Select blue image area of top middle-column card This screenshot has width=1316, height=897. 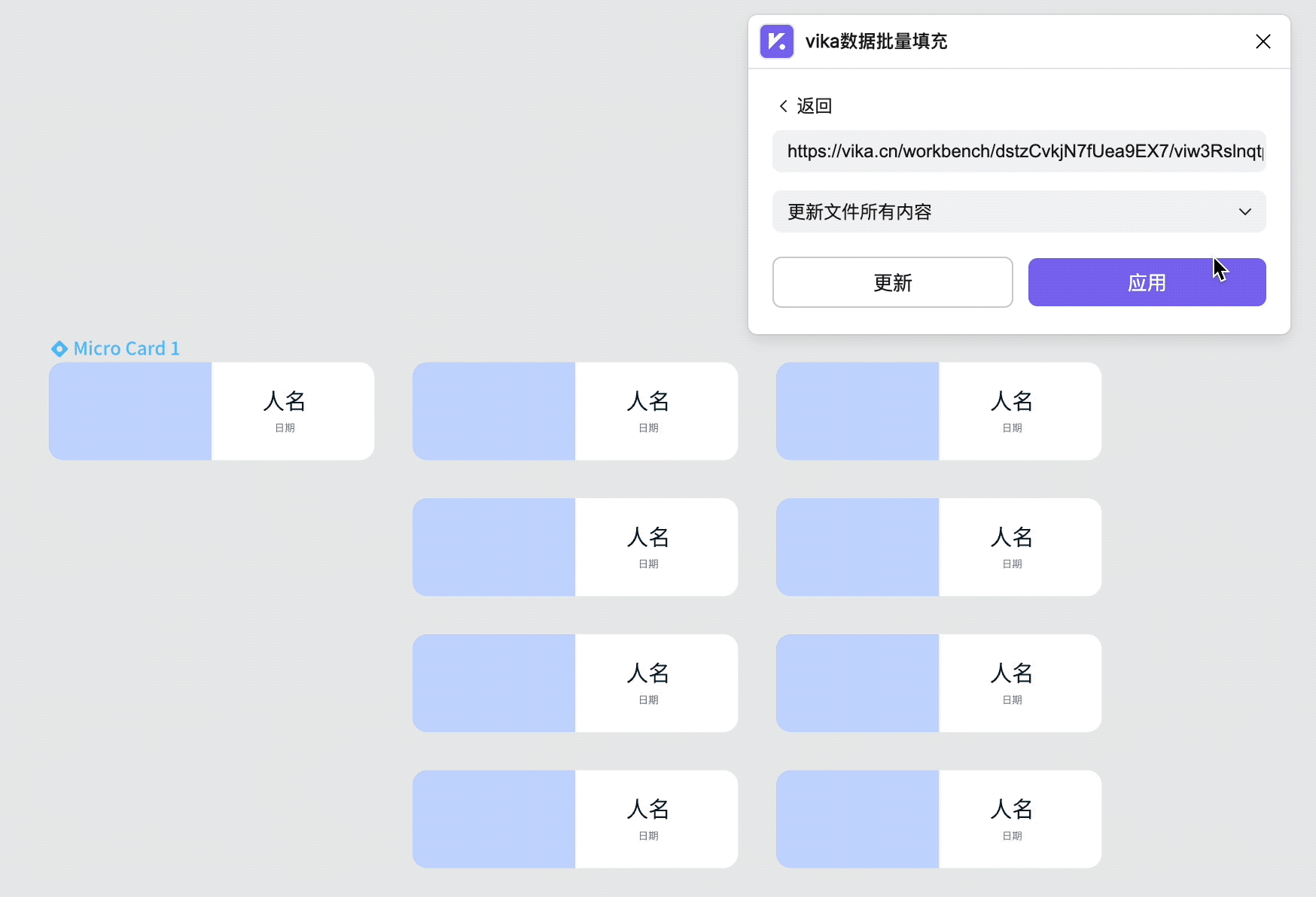click(x=494, y=411)
